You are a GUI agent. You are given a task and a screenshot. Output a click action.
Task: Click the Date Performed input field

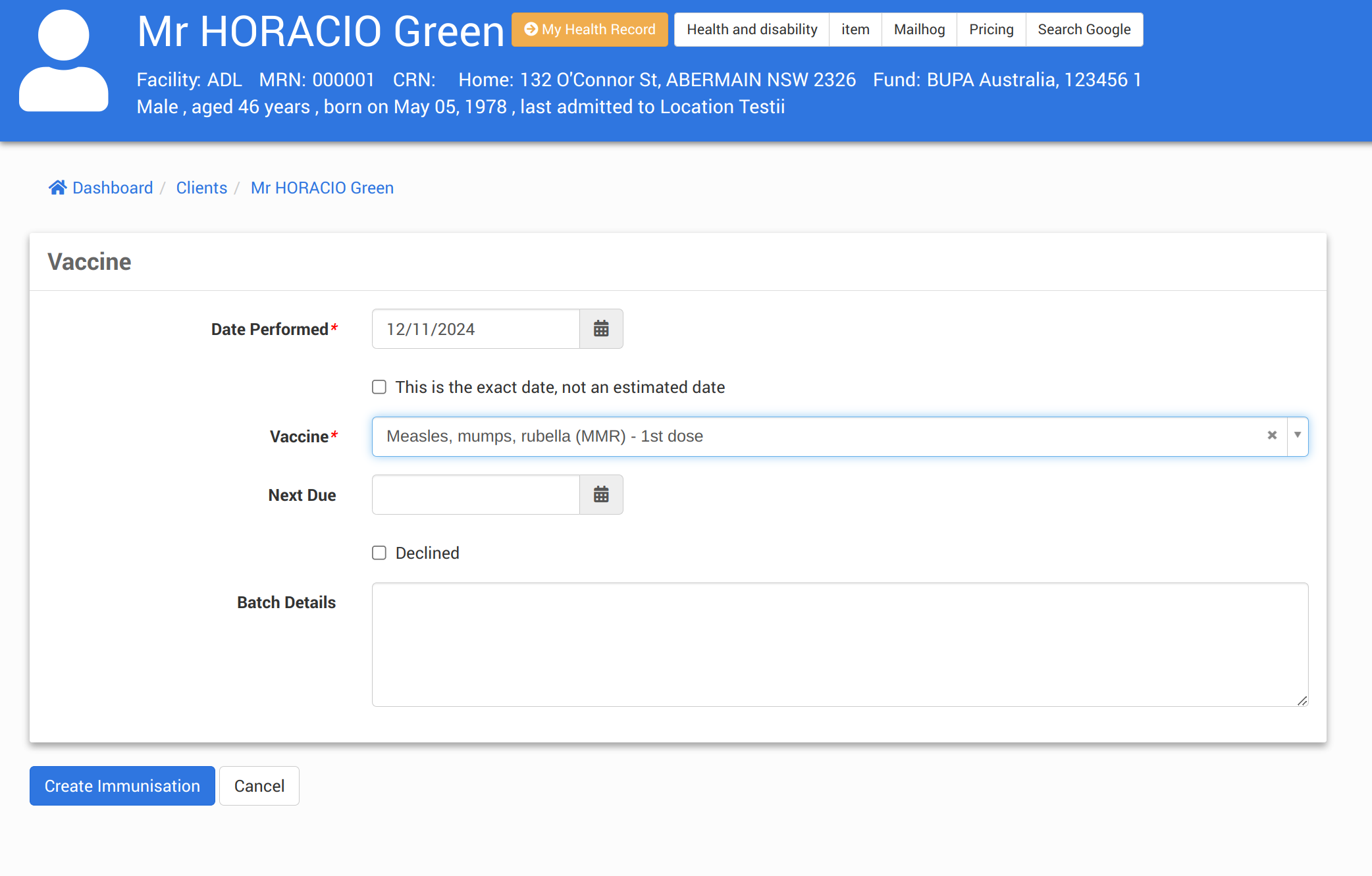point(475,329)
